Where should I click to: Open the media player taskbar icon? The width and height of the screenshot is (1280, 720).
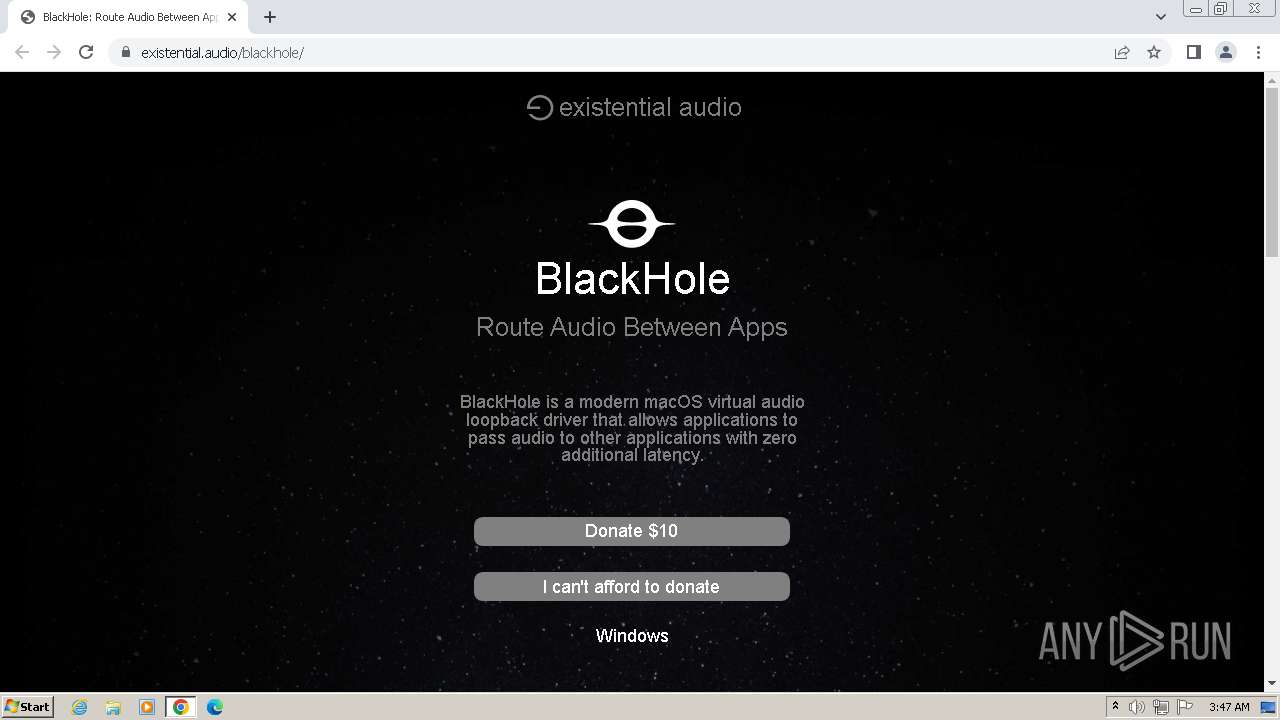tap(147, 707)
